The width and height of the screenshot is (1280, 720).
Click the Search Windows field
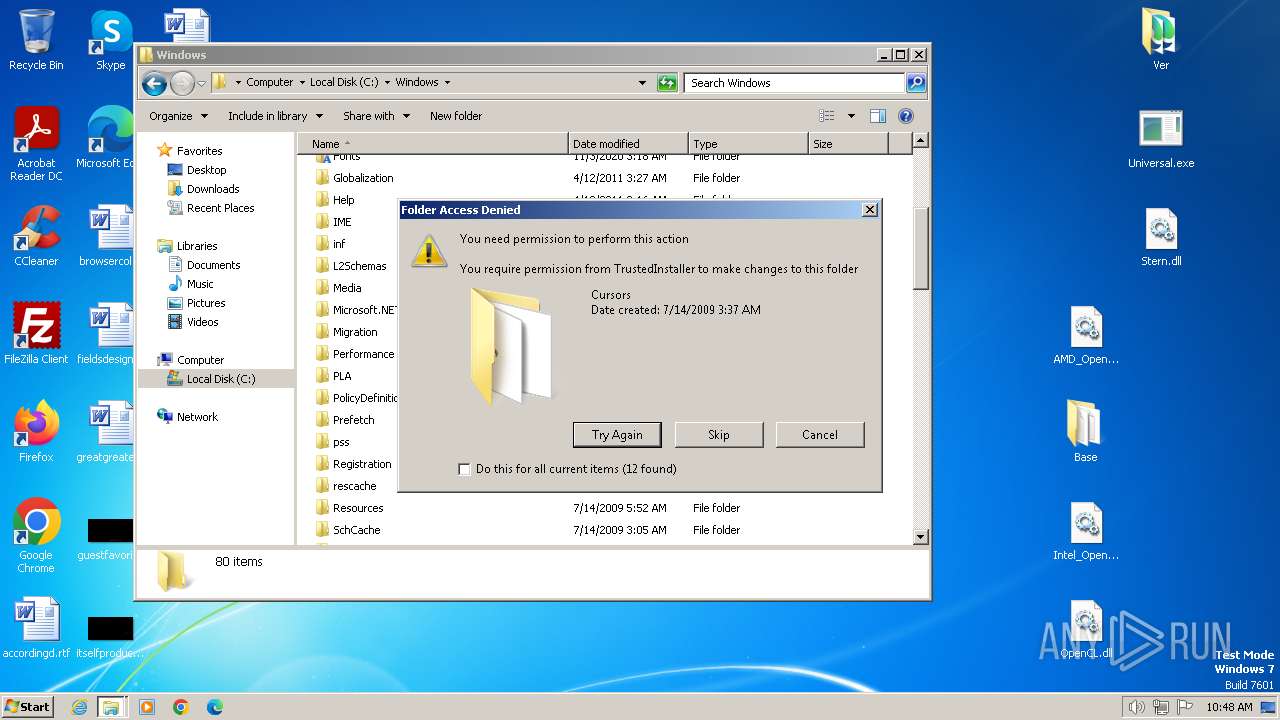(795, 83)
